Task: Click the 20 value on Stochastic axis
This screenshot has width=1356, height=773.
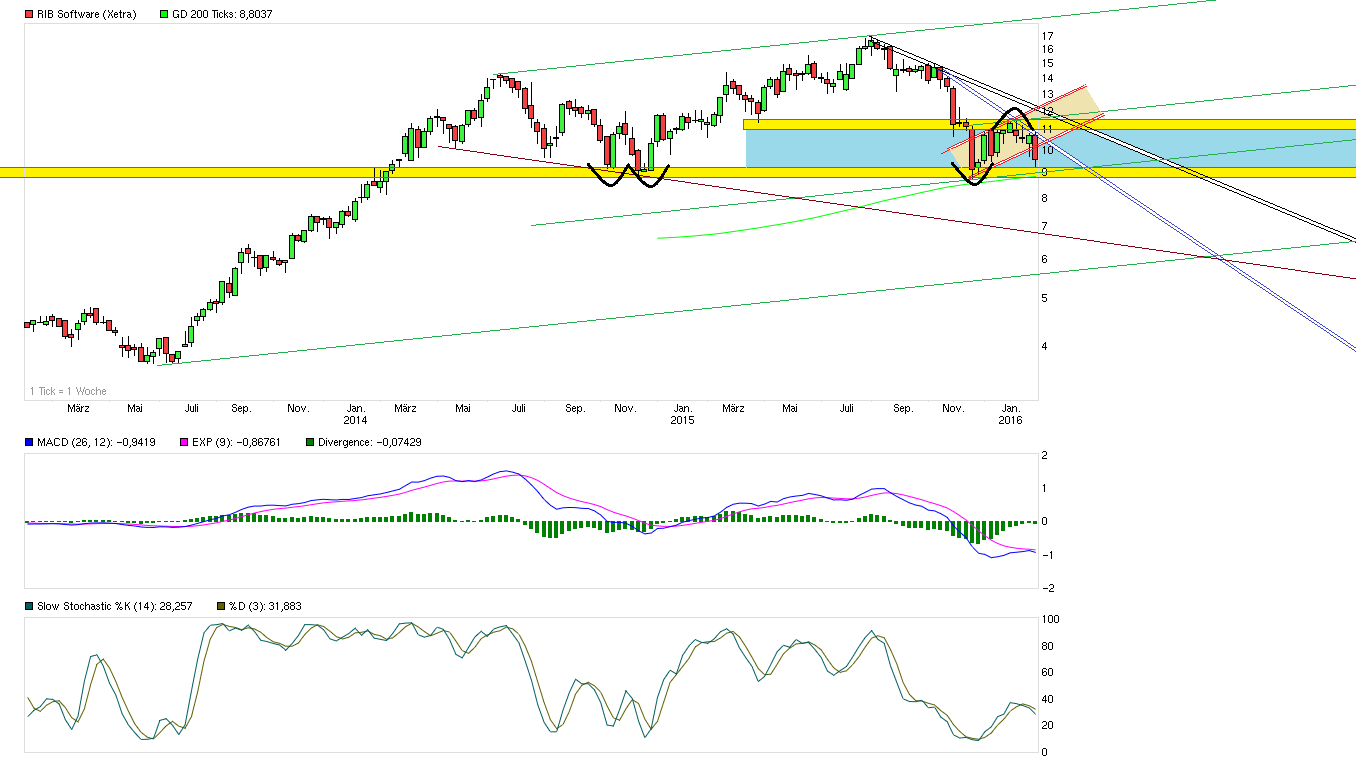Action: pos(1047,725)
